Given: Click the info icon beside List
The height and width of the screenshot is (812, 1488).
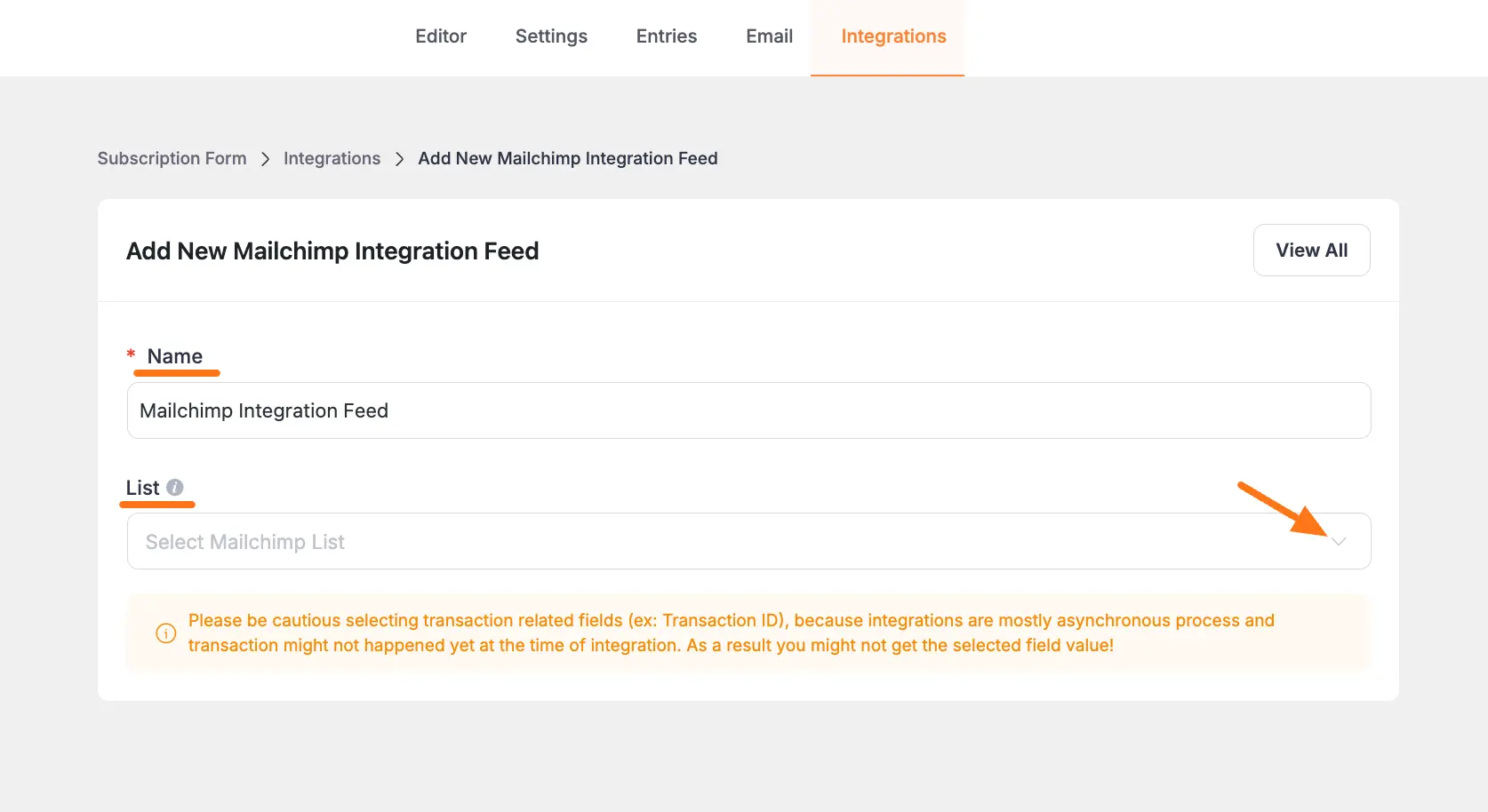Looking at the screenshot, I should (175, 488).
